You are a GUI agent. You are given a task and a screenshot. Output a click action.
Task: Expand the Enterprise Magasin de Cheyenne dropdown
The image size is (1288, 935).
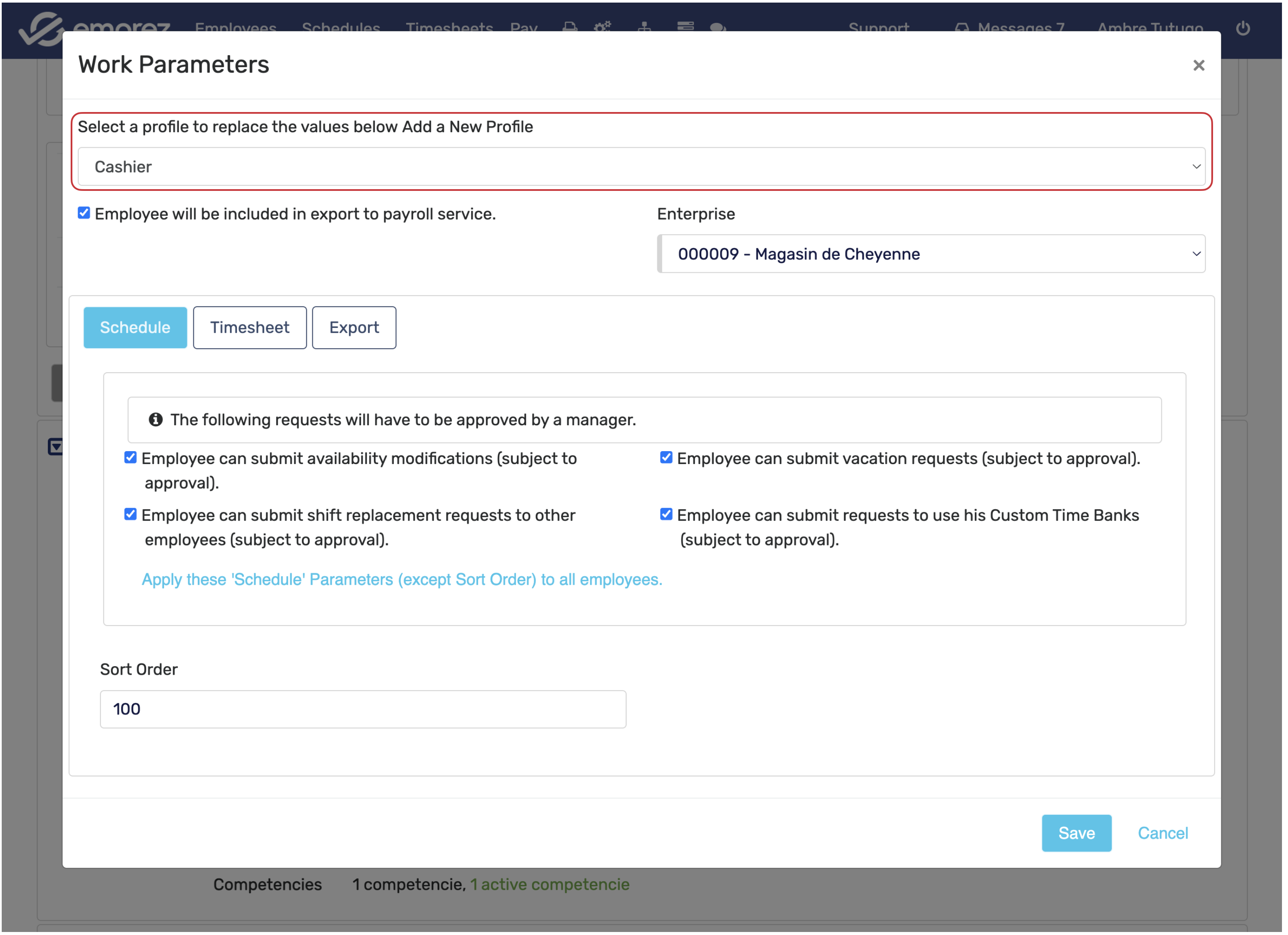point(931,254)
